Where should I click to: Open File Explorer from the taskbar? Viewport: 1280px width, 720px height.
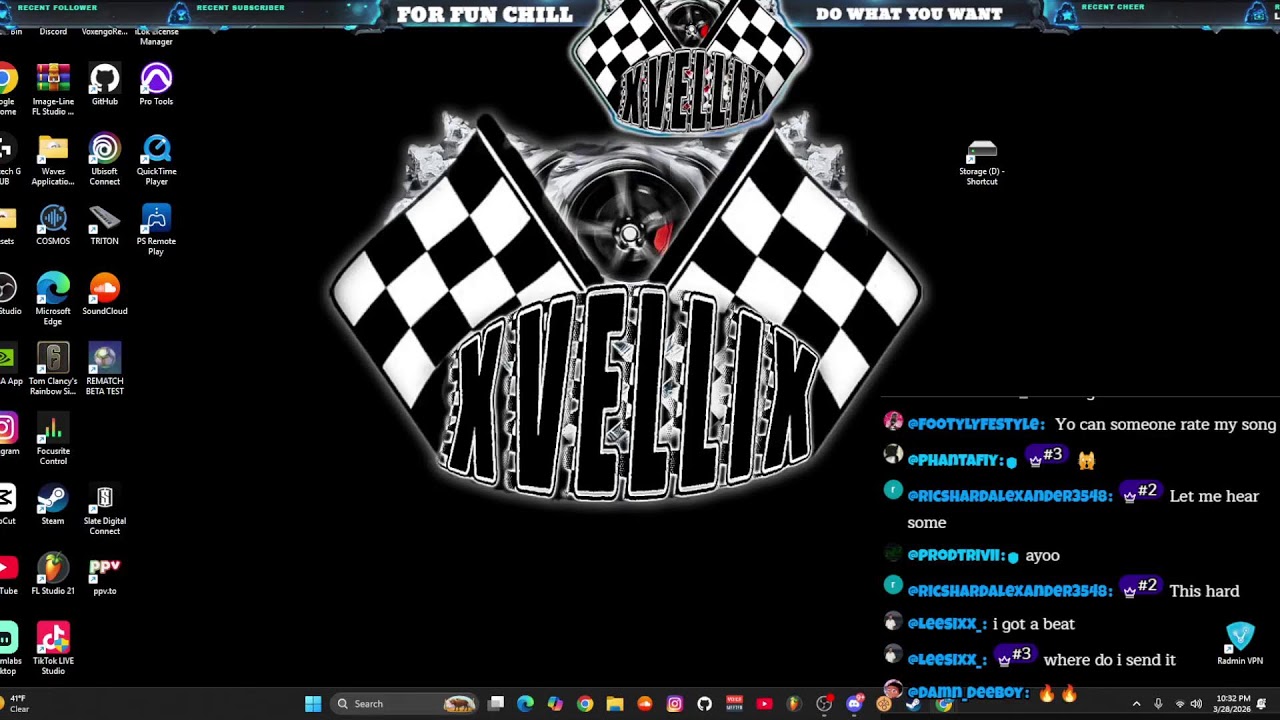tap(615, 704)
